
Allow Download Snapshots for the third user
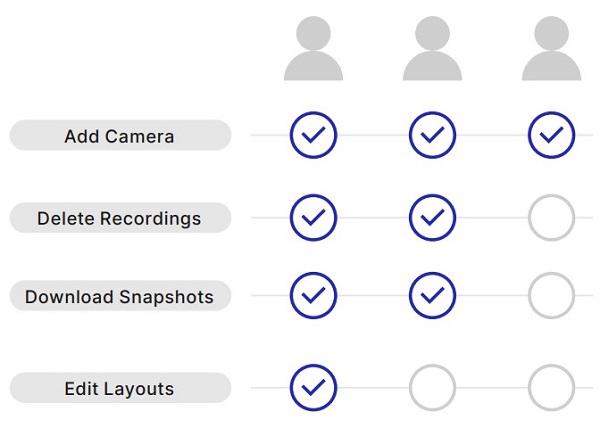[x=551, y=296]
